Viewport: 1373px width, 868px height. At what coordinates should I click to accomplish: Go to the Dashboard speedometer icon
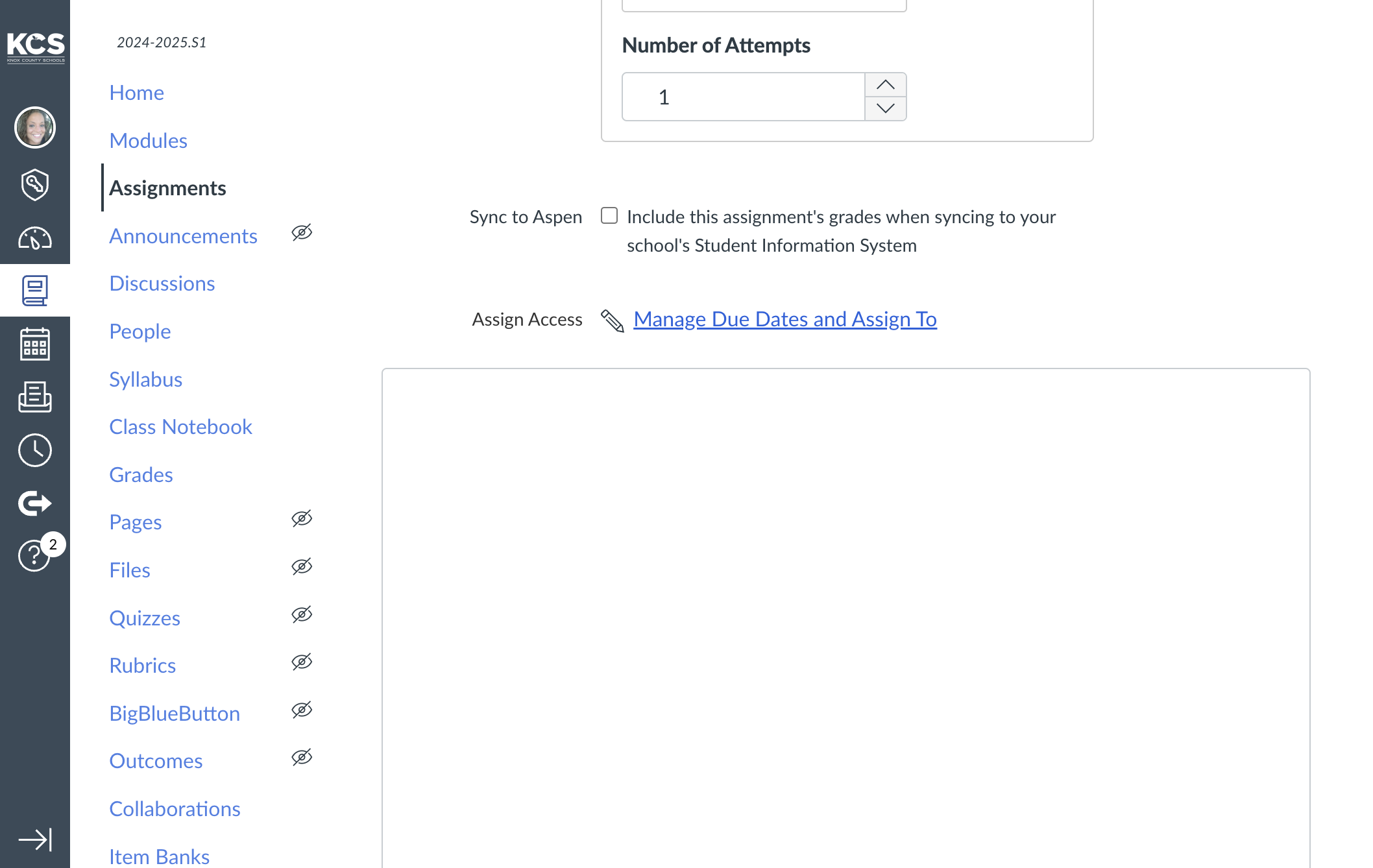(x=35, y=238)
